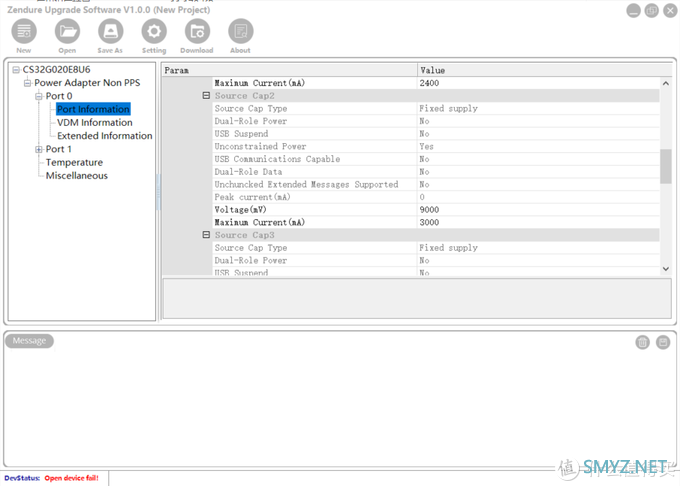This screenshot has height=486, width=680.
Task: Collapse the Port 0 tree node
Action: point(39,96)
